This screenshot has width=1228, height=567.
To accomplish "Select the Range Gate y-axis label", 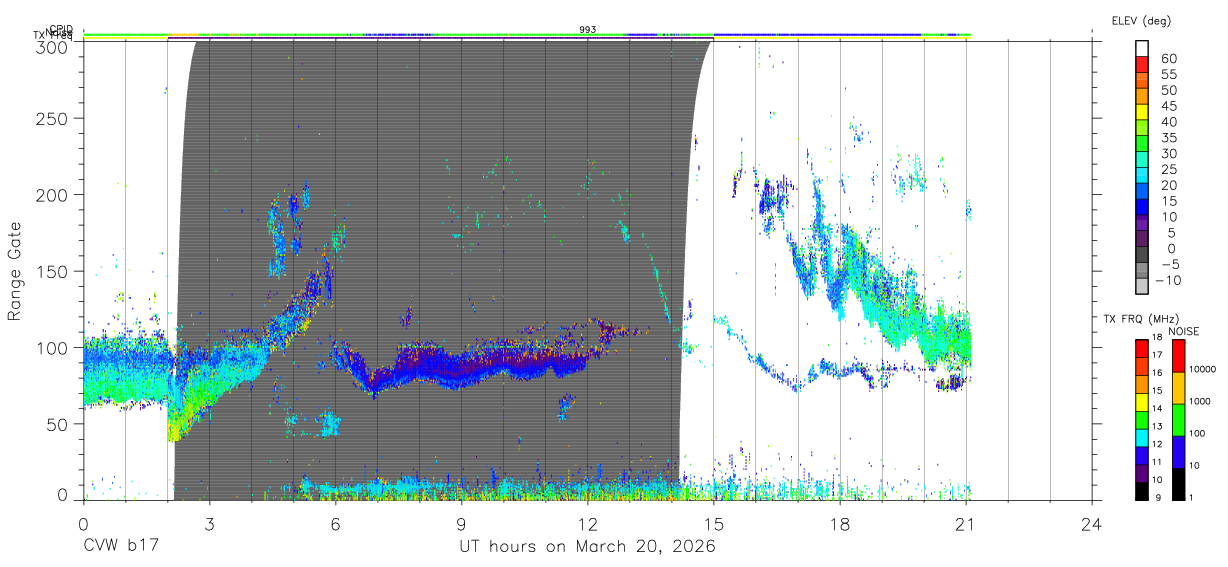I will 15,272.
